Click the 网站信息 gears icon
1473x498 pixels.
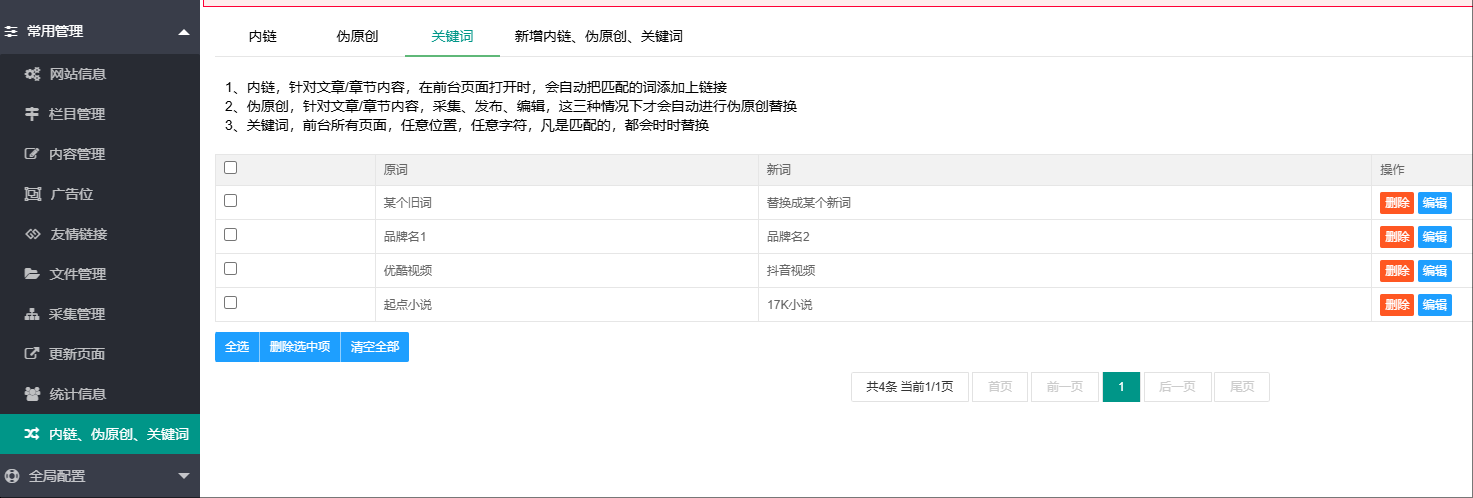tap(32, 74)
